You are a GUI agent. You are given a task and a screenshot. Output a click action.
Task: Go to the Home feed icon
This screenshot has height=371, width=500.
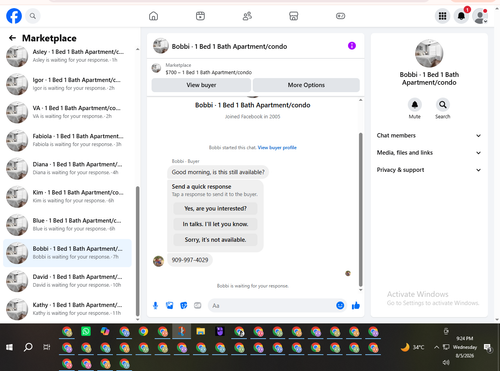tap(153, 16)
